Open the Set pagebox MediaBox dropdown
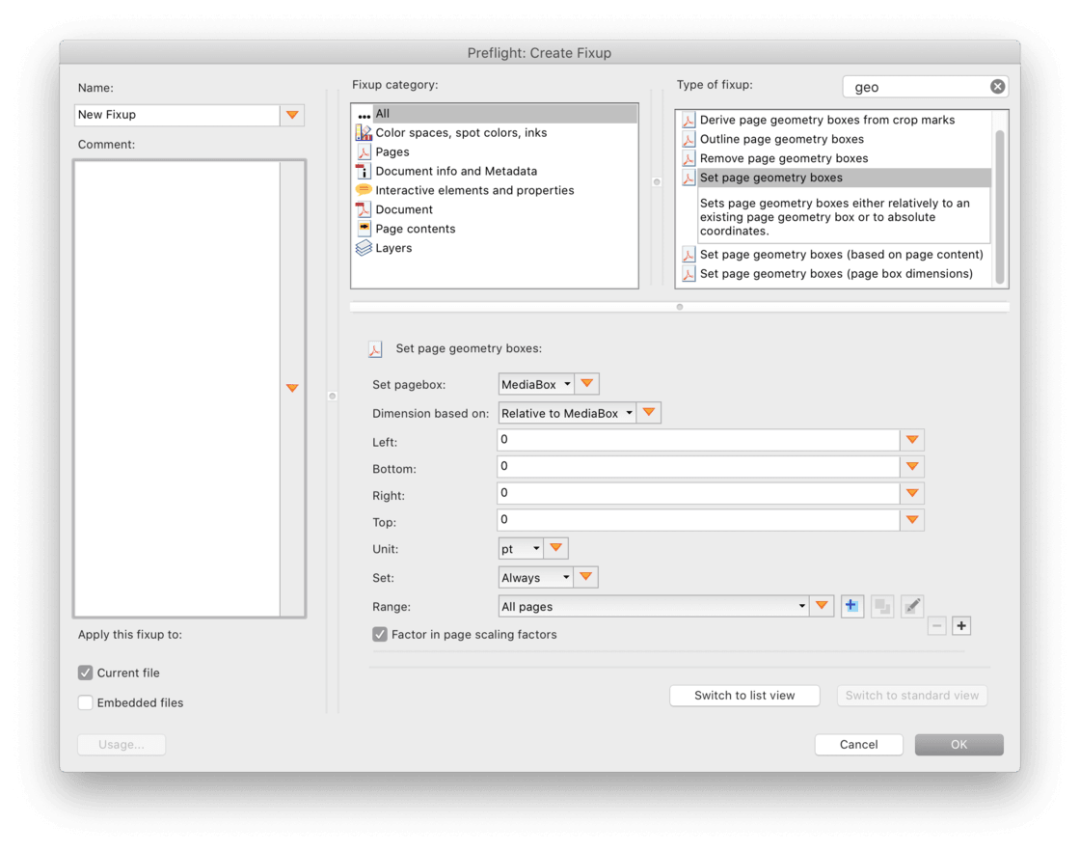The height and width of the screenshot is (851, 1080). (x=536, y=384)
